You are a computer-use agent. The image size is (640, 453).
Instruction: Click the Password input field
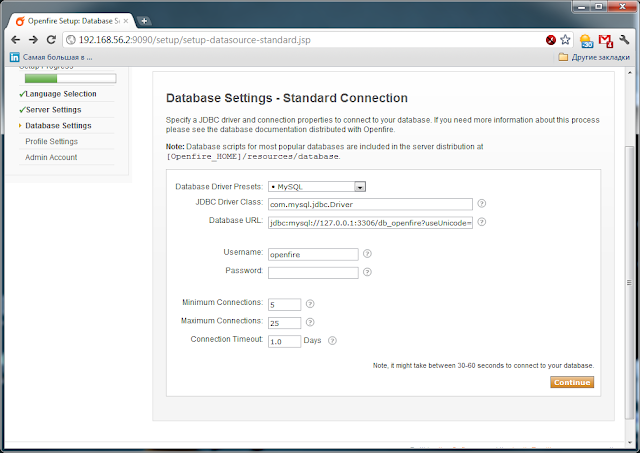[313, 273]
